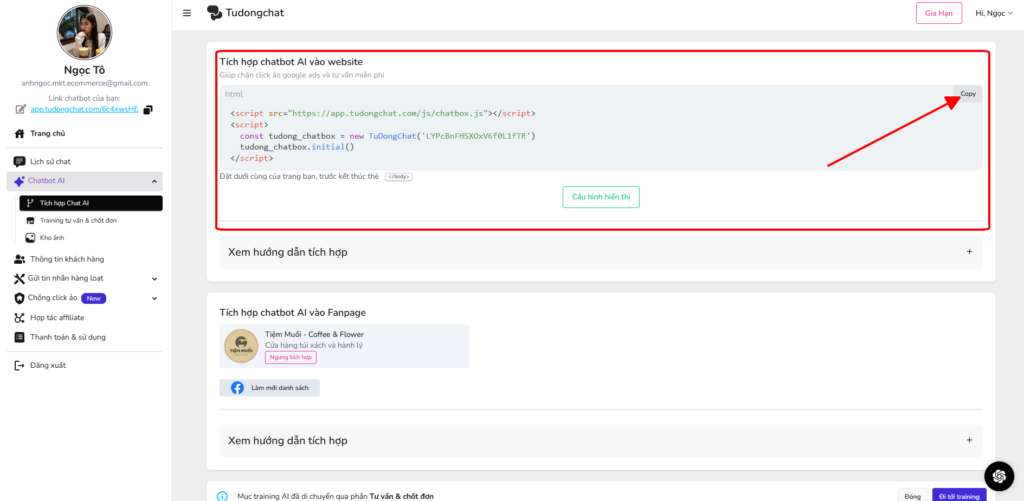Click Cửa hàng túi xách và hành lý

click(x=313, y=345)
